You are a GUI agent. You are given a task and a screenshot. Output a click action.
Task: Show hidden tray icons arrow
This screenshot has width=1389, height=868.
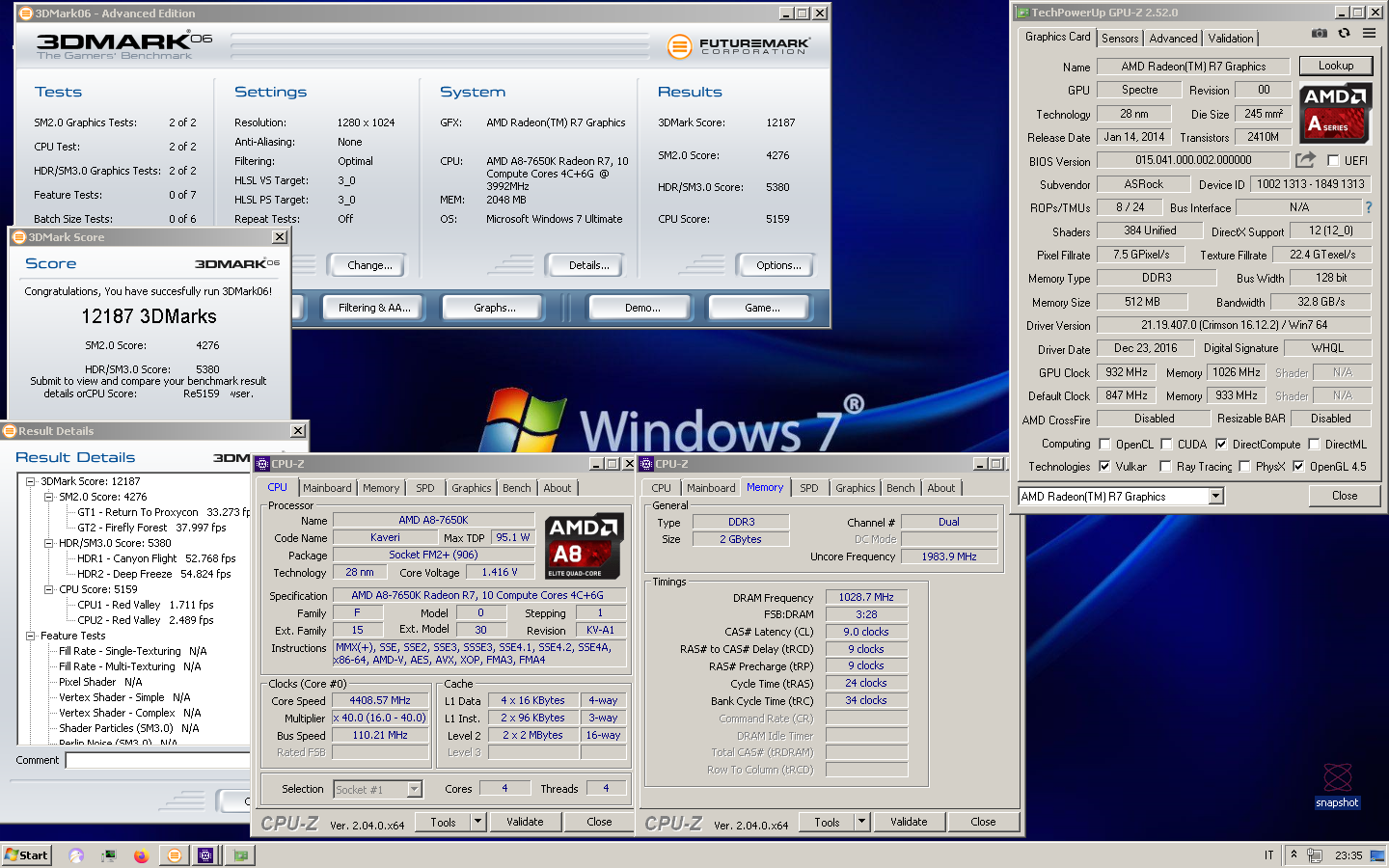click(1294, 854)
